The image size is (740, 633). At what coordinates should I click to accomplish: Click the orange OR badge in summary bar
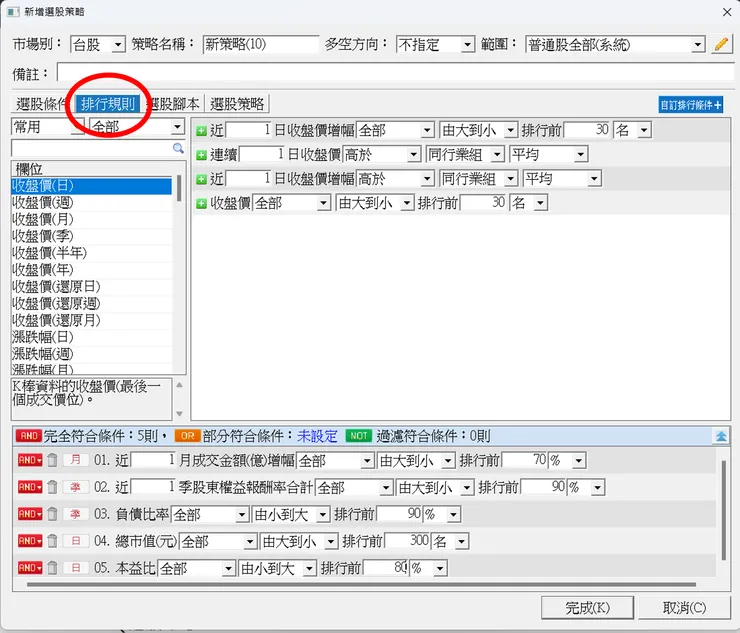[187, 436]
